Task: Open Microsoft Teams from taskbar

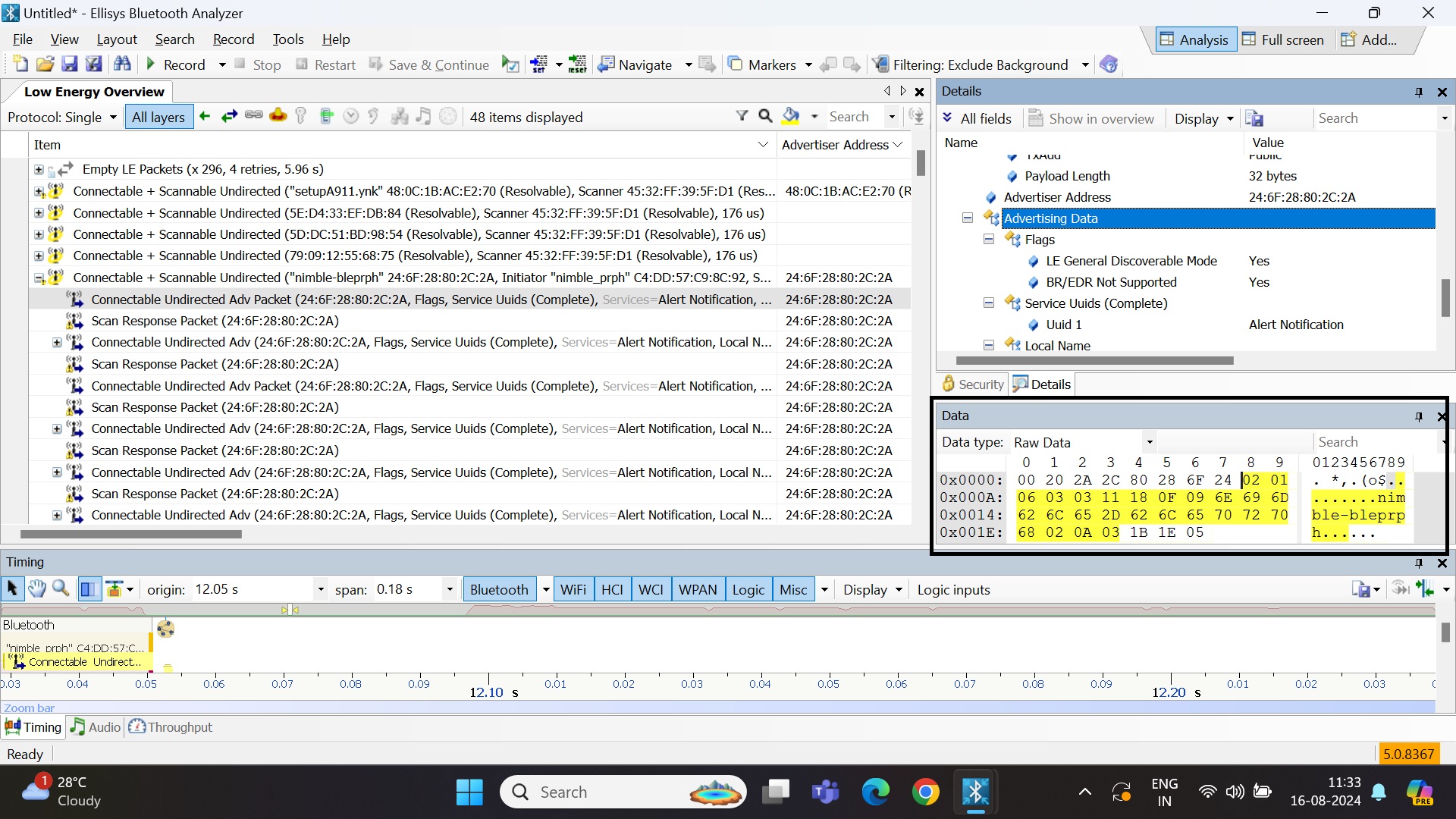Action: click(x=825, y=792)
